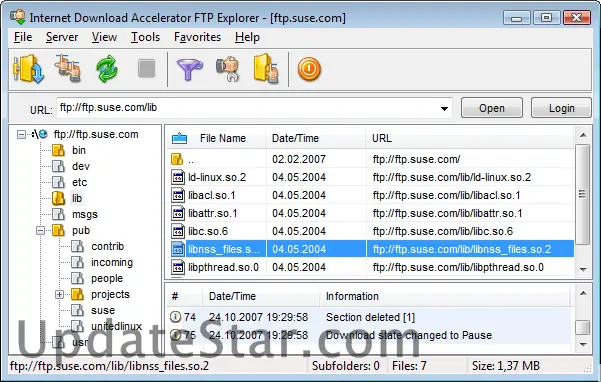Click the 02.02.2007 date cell
This screenshot has height=382, width=601.
click(299, 159)
